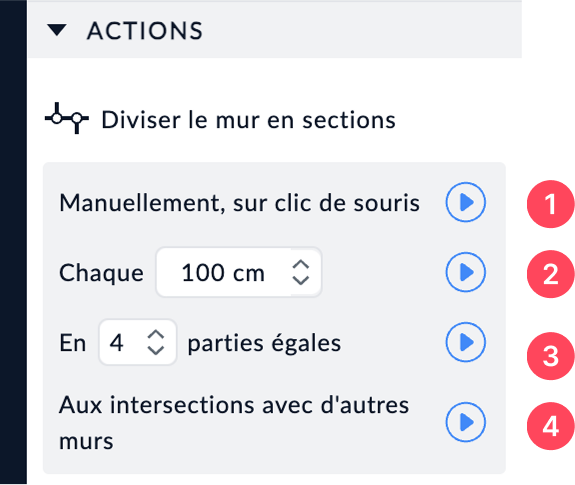Click red annotation badge number 1
Screen dimensions: 575x485
pos(550,204)
